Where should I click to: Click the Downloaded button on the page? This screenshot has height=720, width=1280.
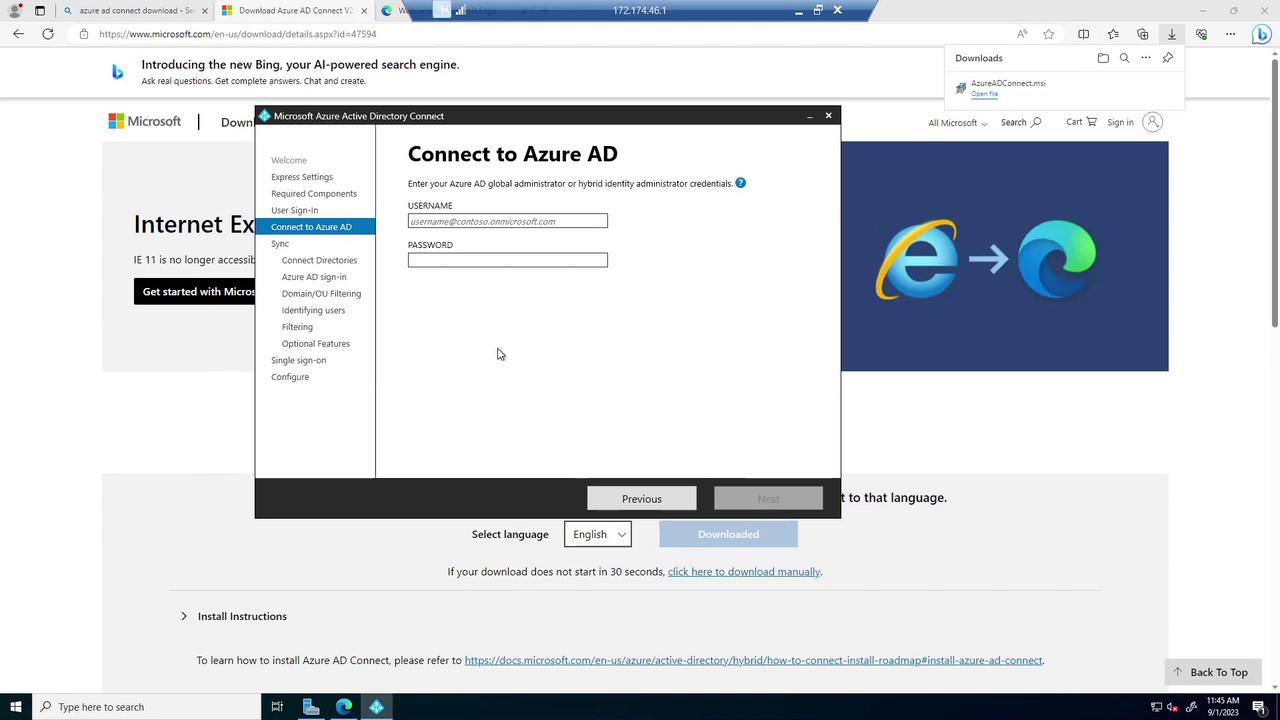pyautogui.click(x=728, y=534)
